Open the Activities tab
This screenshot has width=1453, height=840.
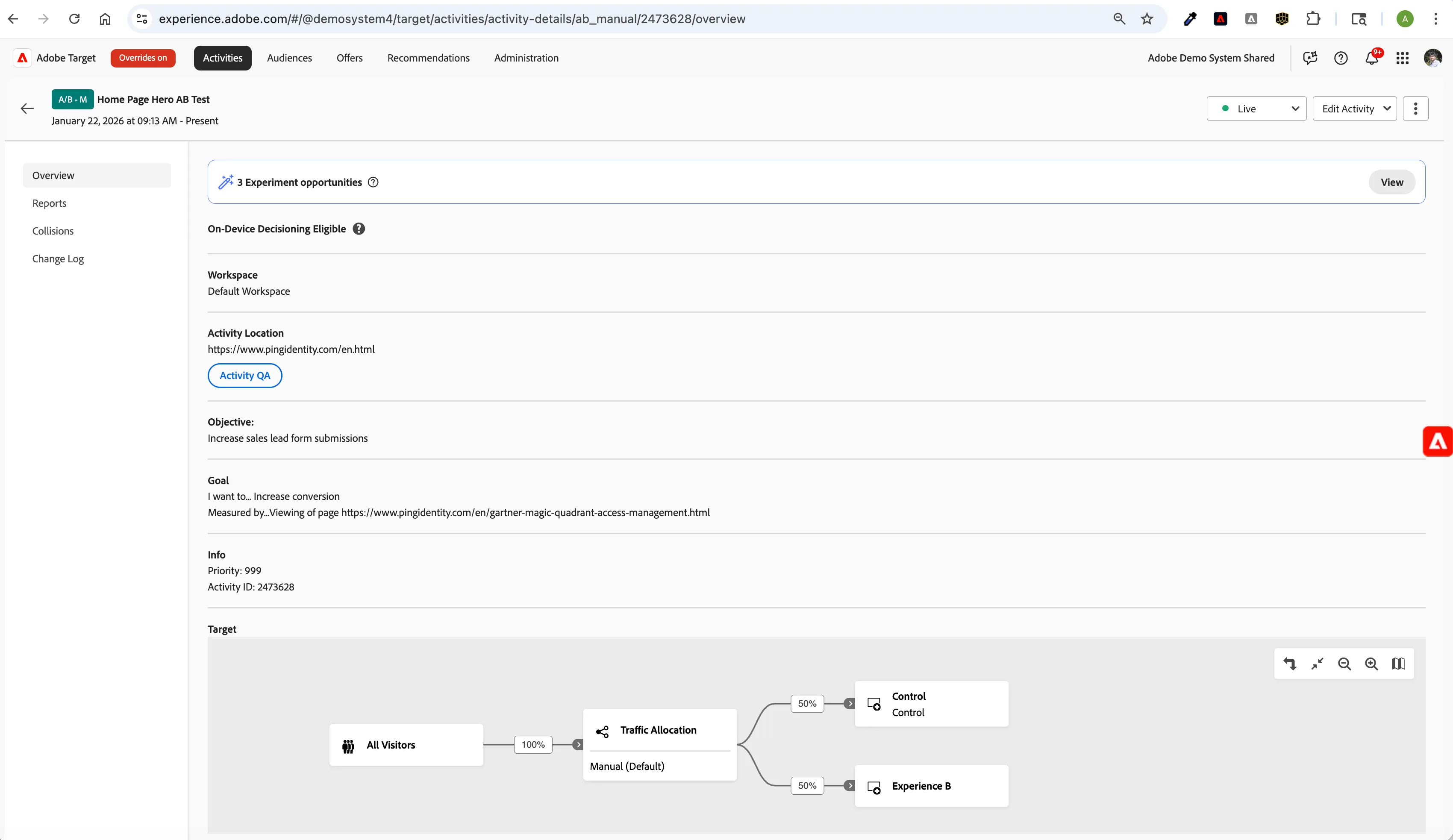click(223, 58)
